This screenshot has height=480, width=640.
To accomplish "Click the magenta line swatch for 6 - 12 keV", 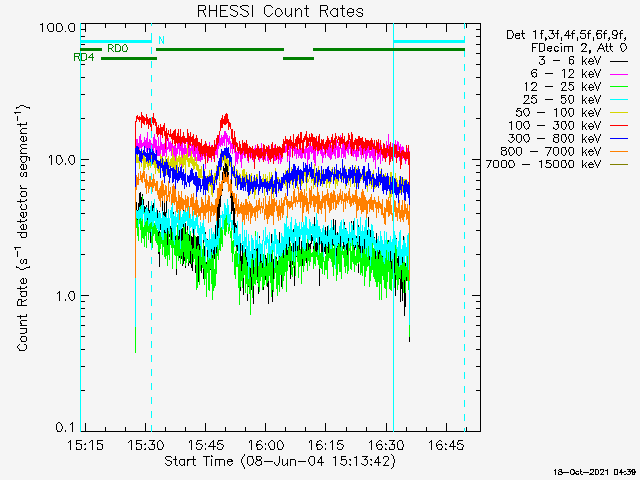I will pos(619,74).
